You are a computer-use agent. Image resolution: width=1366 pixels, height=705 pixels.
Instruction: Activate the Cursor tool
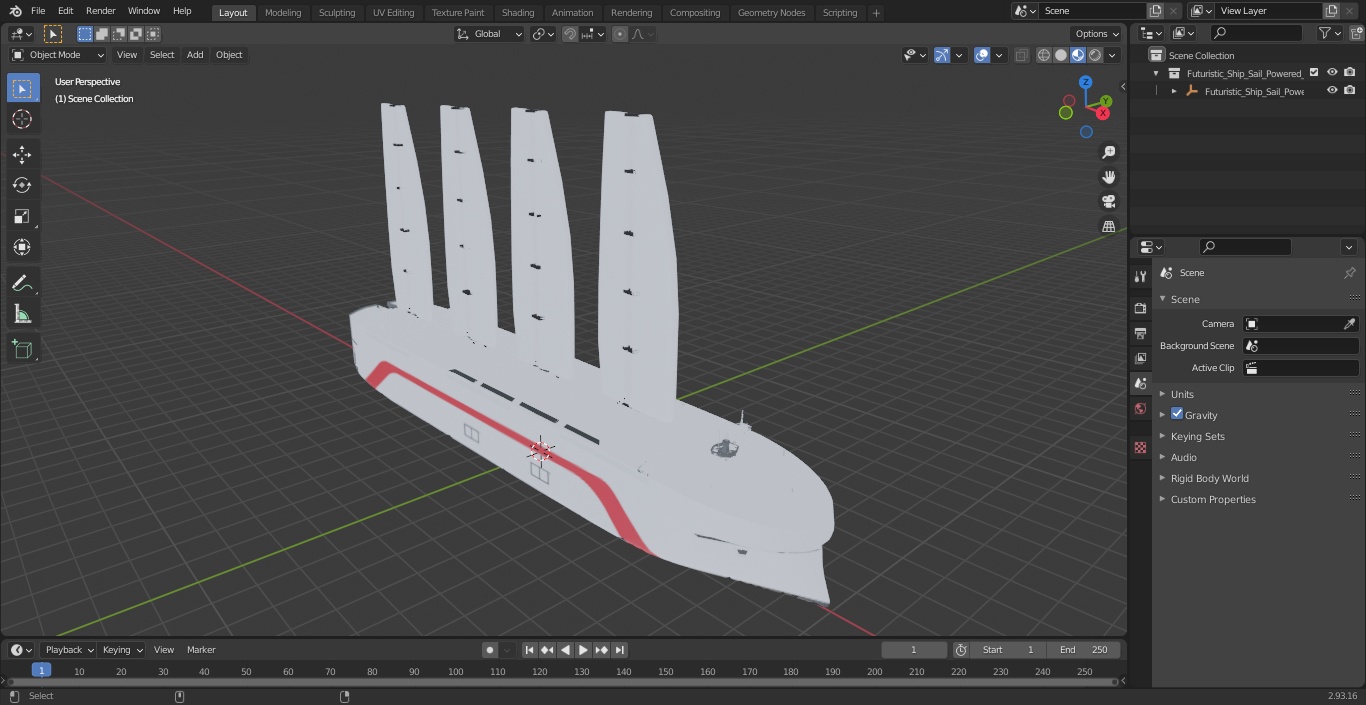pyautogui.click(x=22, y=120)
